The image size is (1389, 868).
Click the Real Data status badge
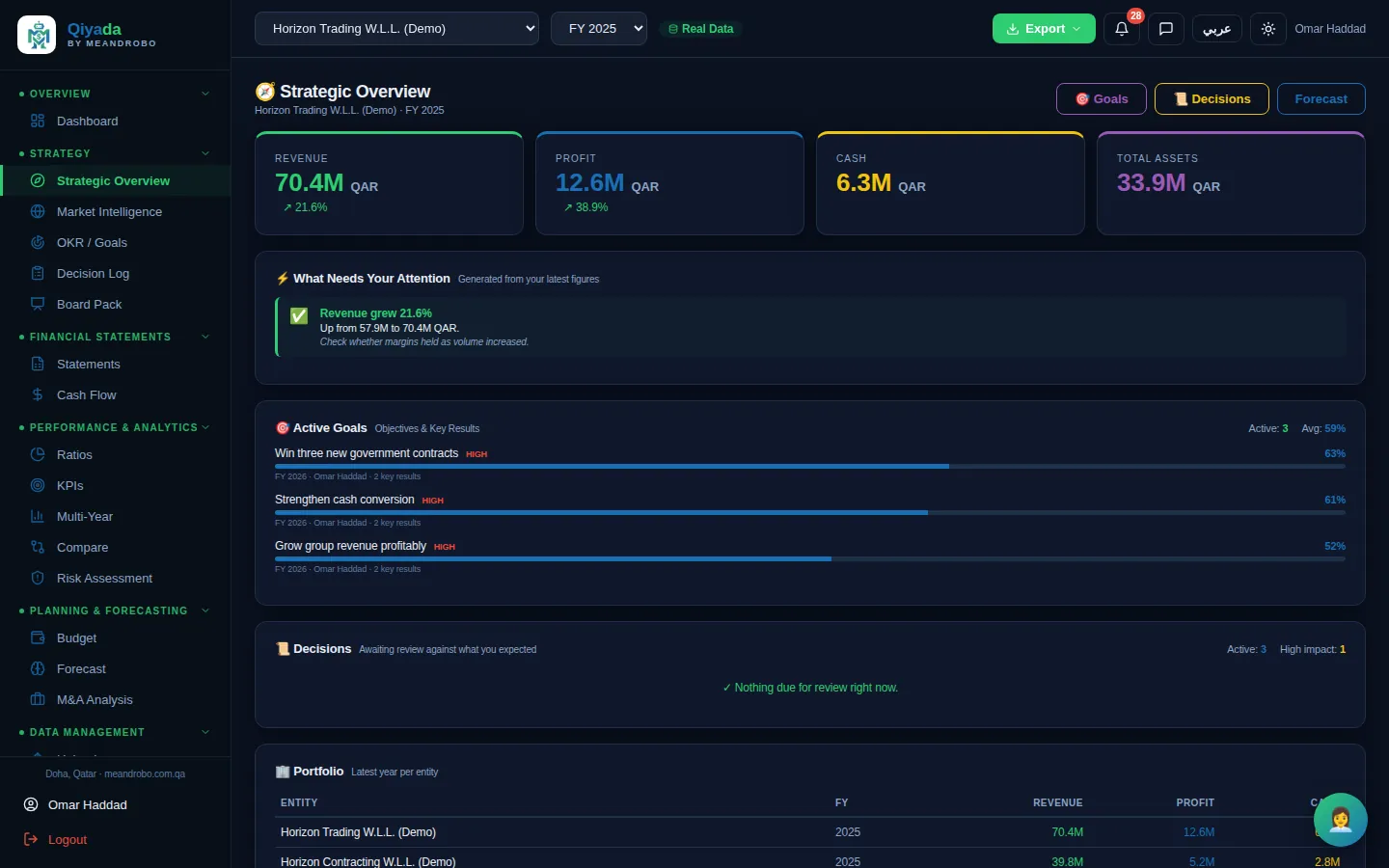(x=701, y=29)
